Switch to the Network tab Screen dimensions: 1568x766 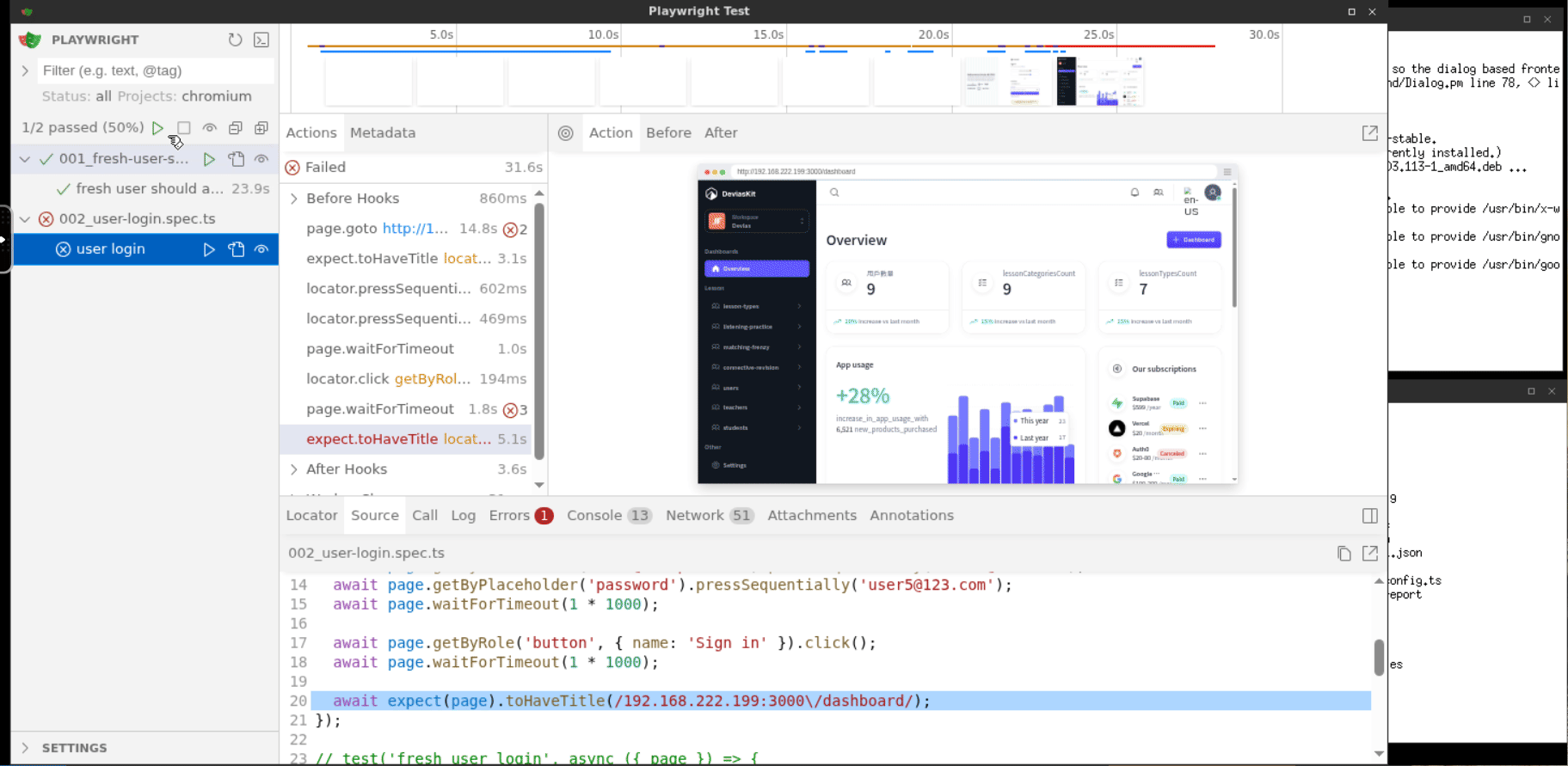pos(695,516)
